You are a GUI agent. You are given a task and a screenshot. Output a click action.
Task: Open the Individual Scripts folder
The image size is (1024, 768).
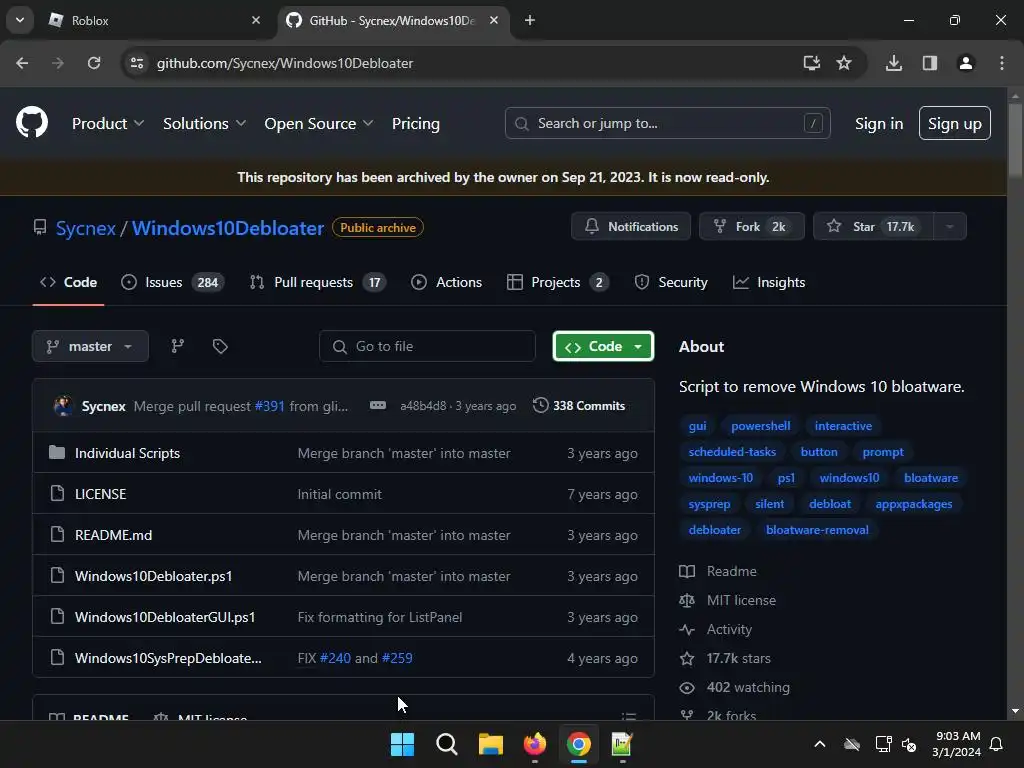coord(127,453)
